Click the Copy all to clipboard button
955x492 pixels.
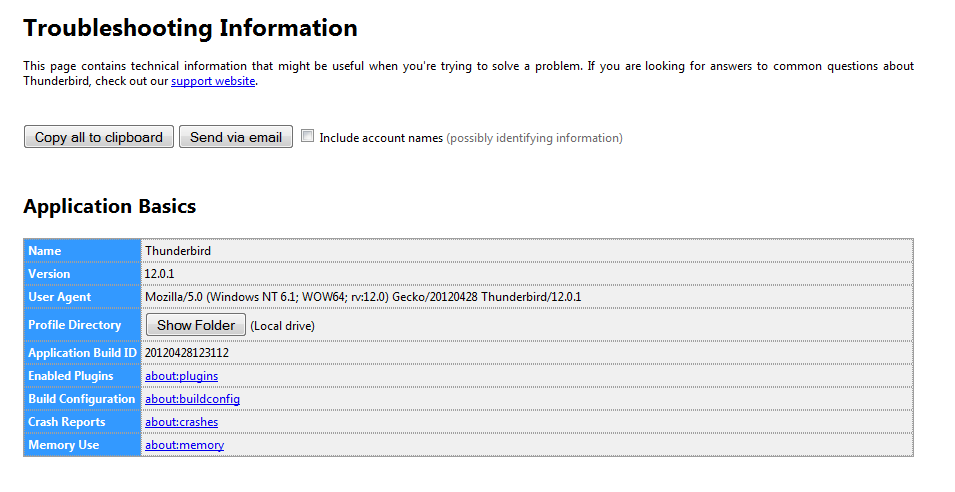coord(99,137)
